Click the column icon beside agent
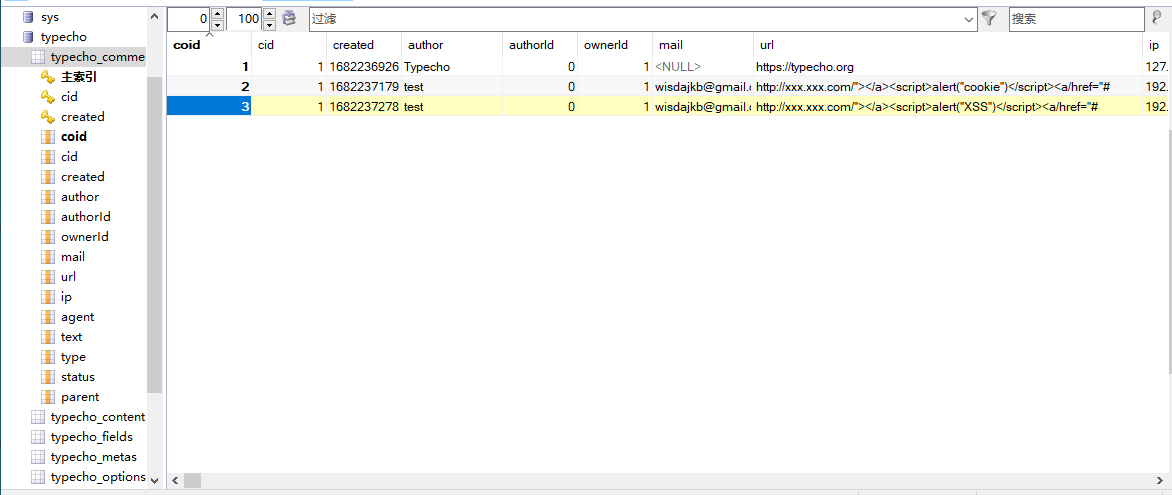This screenshot has height=495, width=1172. (x=48, y=317)
